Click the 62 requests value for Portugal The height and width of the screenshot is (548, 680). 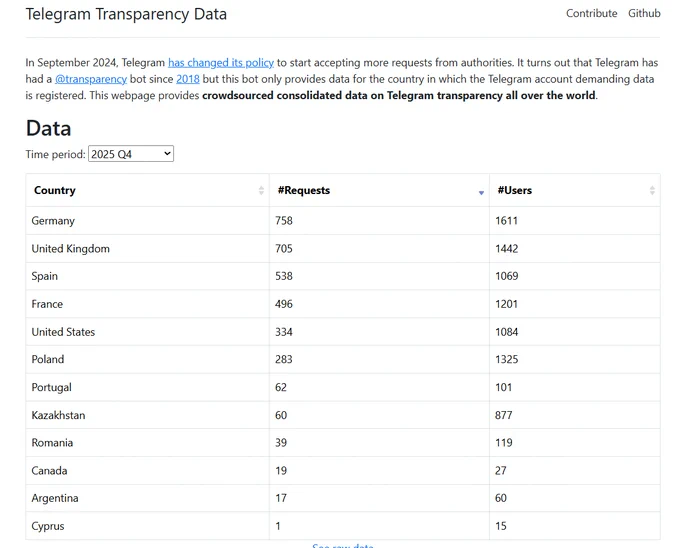(281, 387)
